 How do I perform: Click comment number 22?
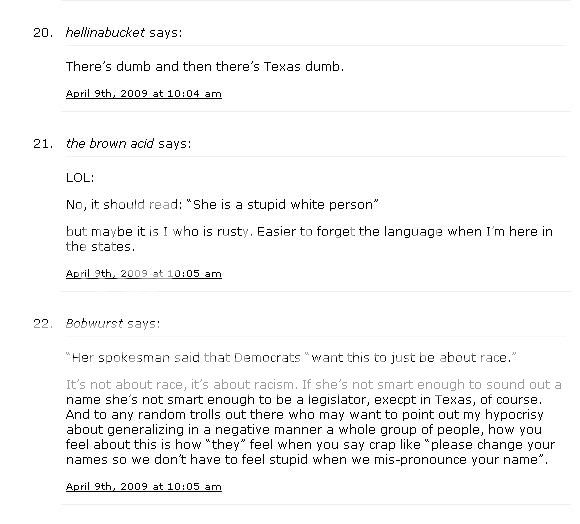[x=43, y=324]
